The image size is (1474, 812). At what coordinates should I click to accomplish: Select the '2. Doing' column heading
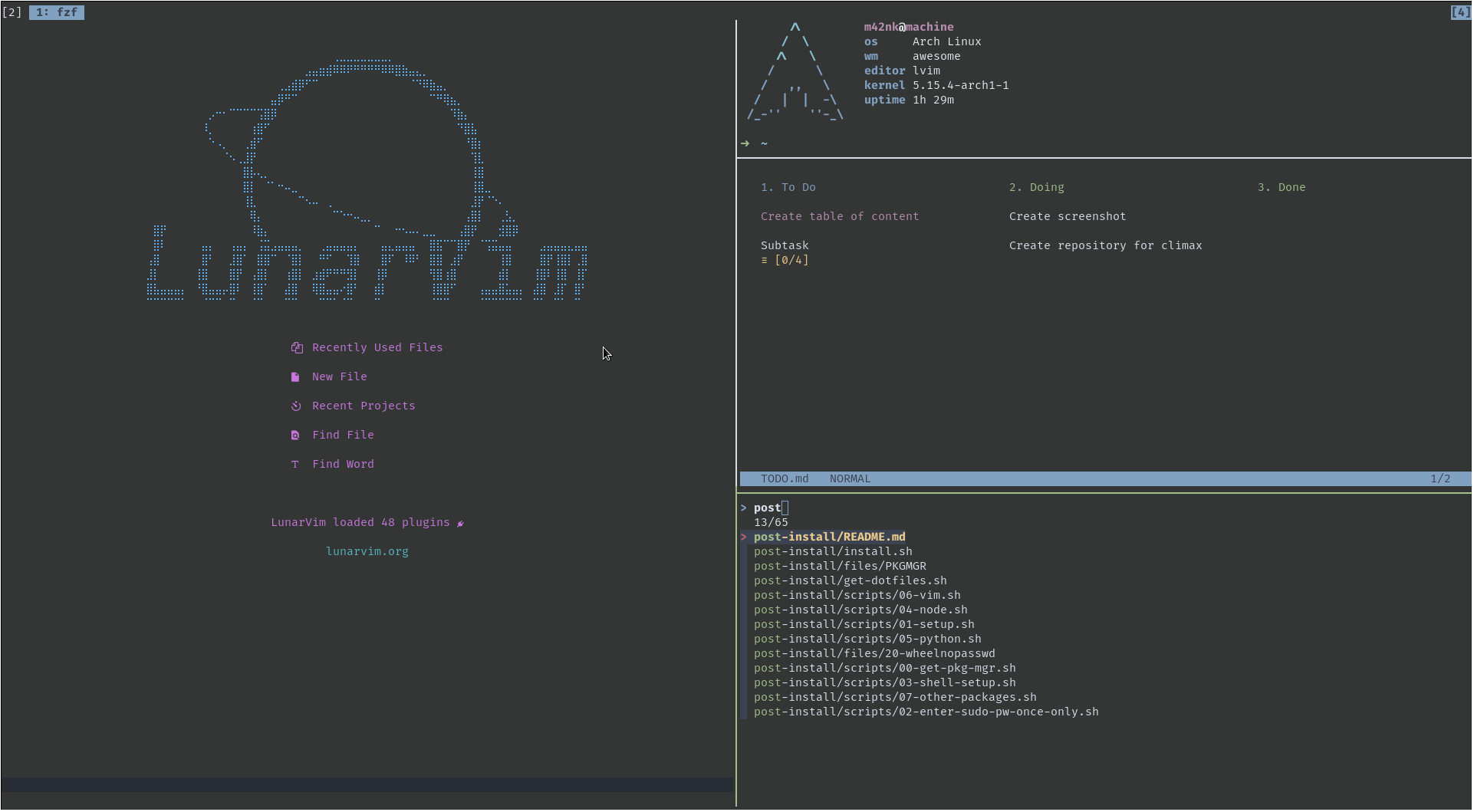[x=1036, y=188]
